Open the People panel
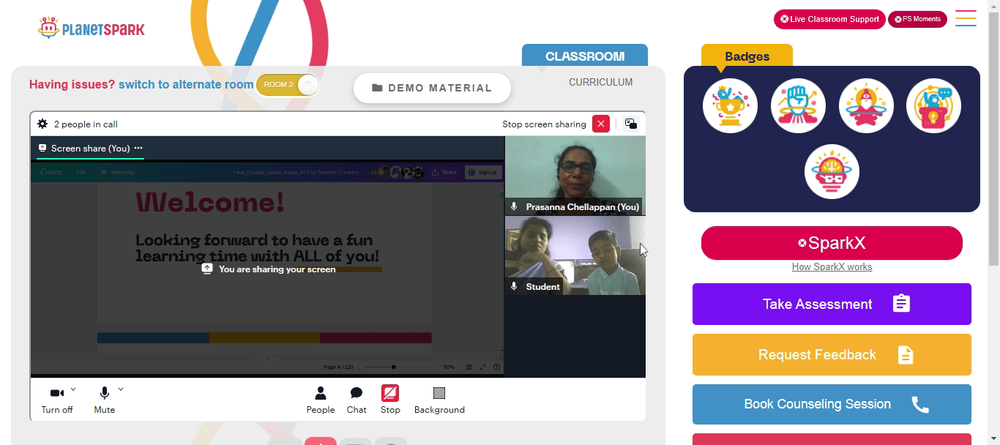This screenshot has width=1000, height=445. 320,400
